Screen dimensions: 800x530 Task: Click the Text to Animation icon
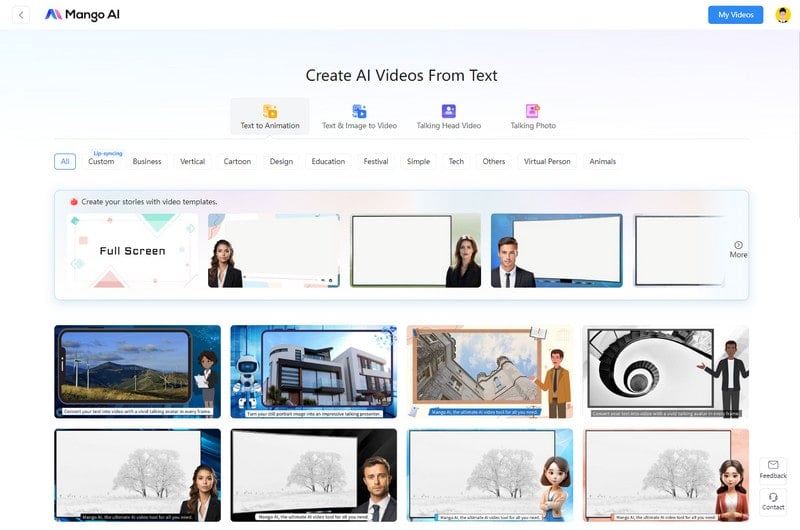click(x=270, y=111)
